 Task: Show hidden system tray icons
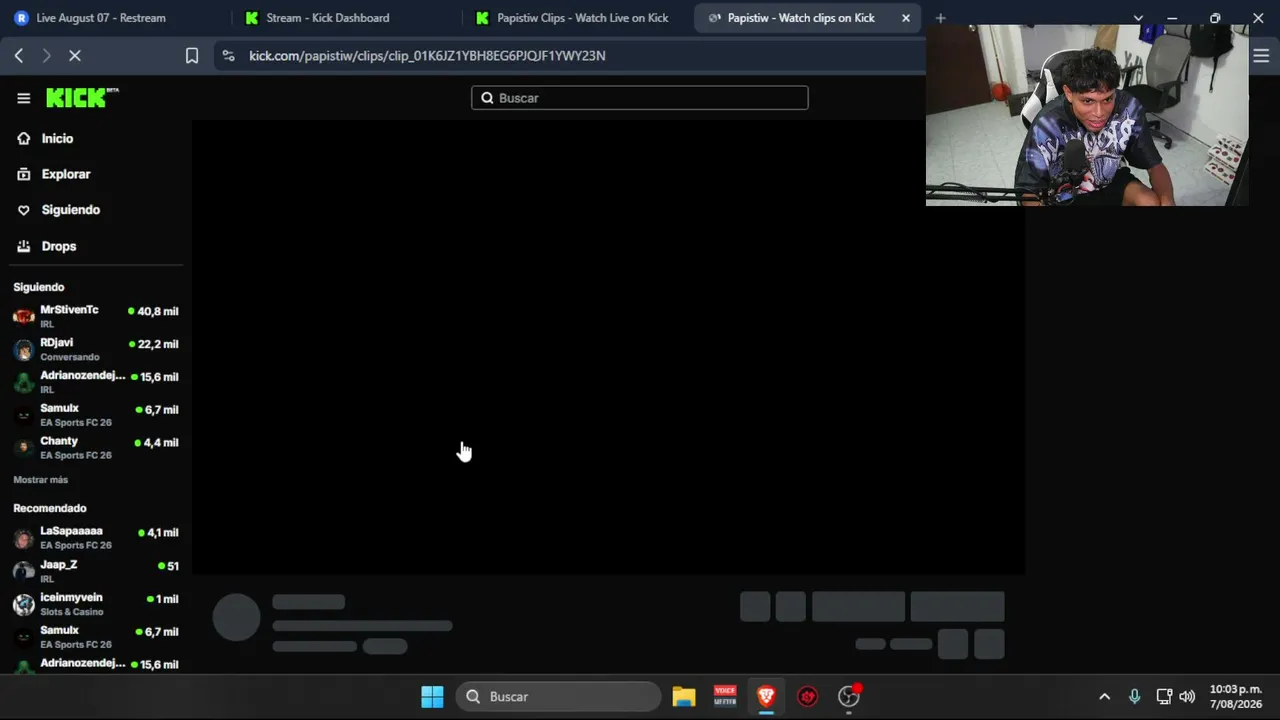pos(1104,697)
